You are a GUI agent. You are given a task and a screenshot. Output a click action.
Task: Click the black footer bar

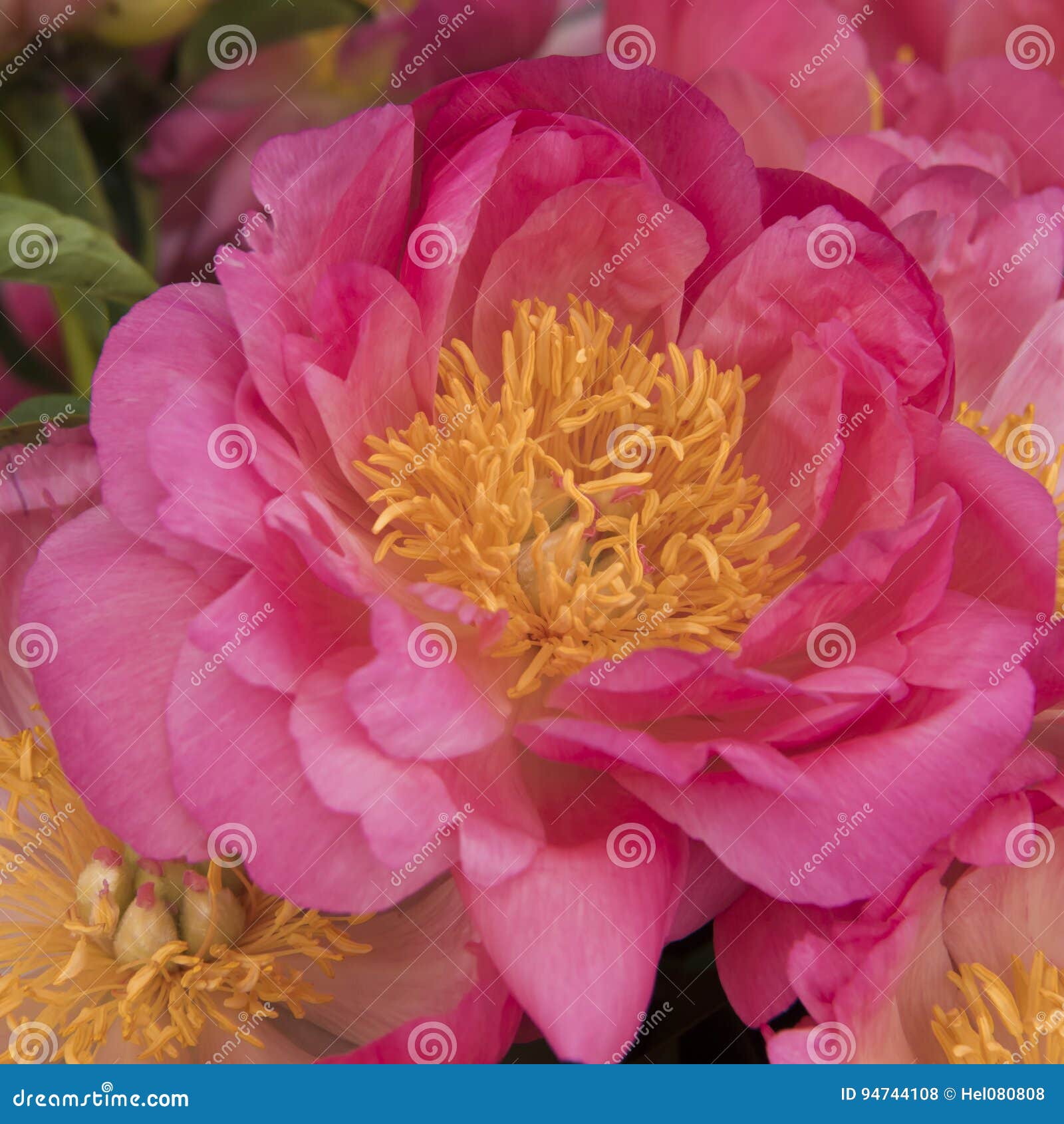pyautogui.click(x=532, y=1095)
